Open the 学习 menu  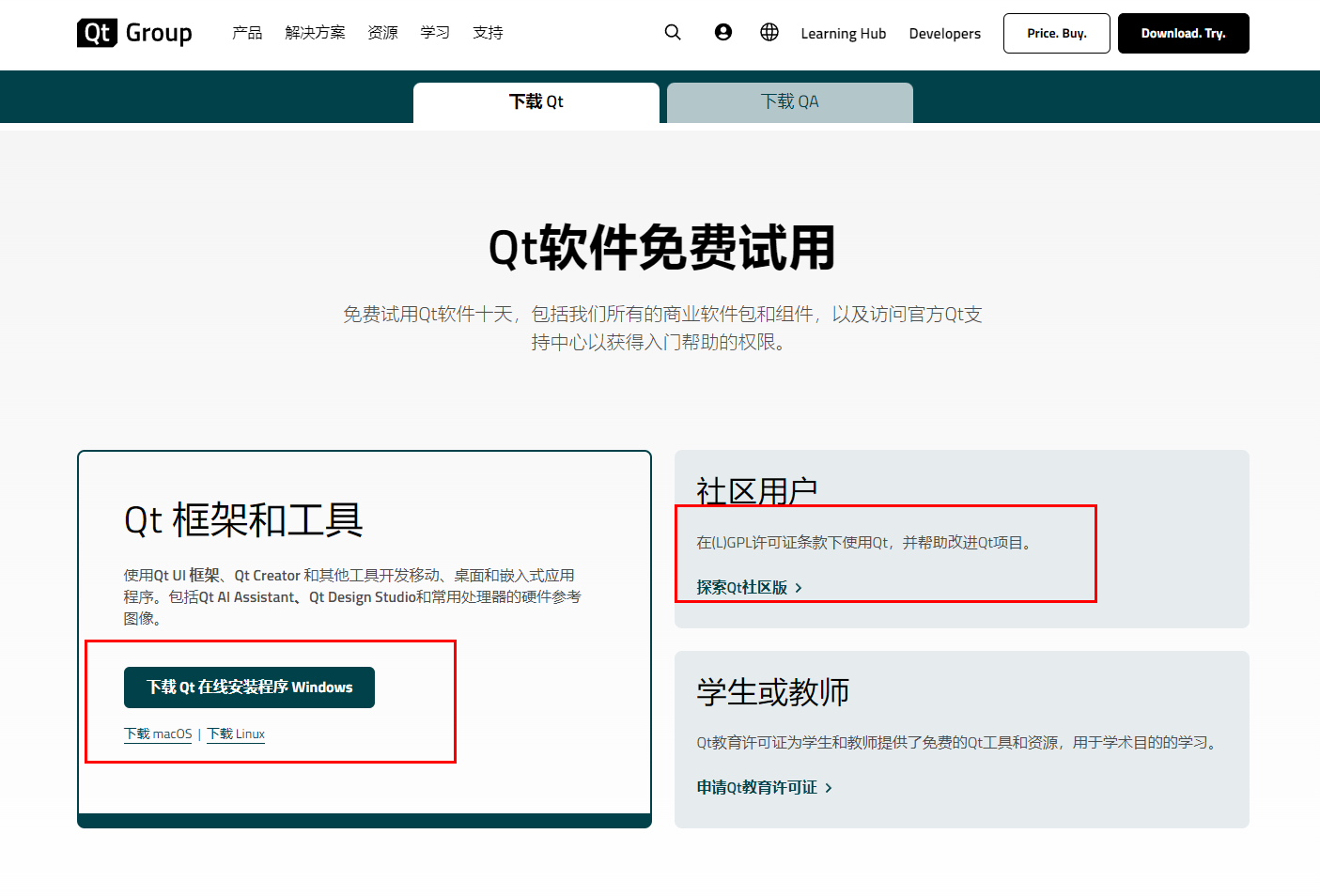(x=435, y=33)
